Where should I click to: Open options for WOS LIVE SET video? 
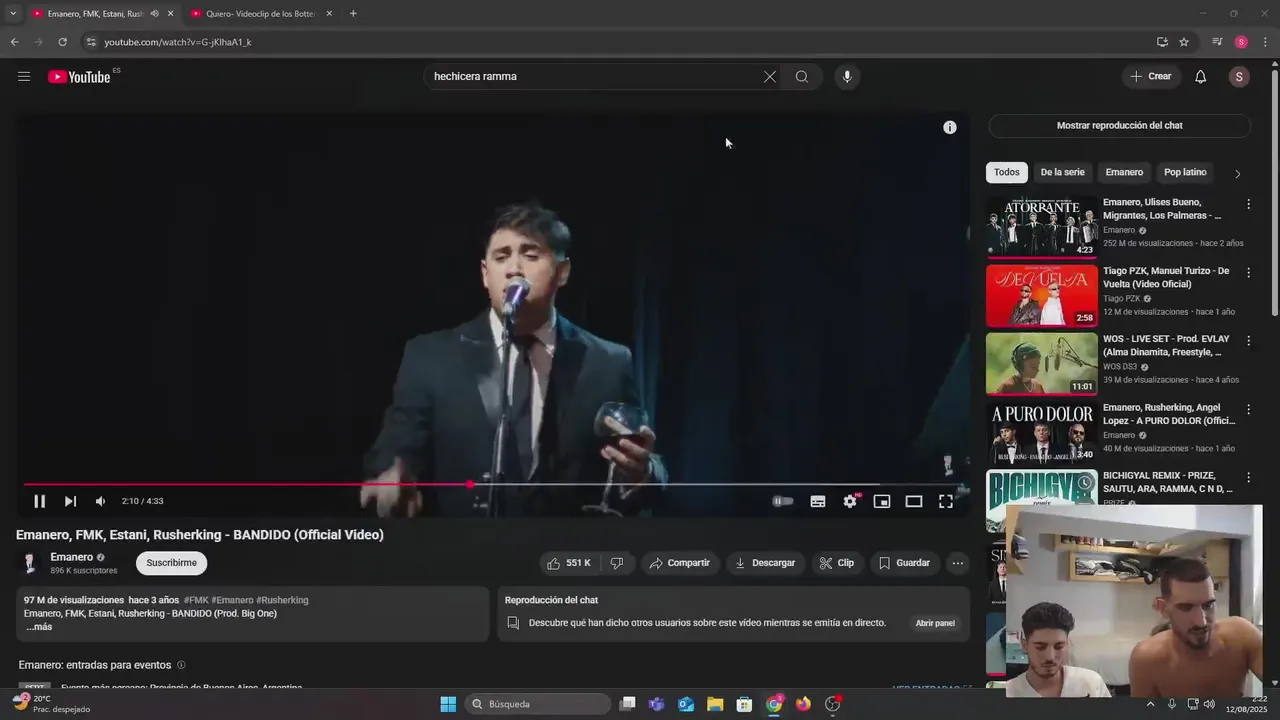1248,341
